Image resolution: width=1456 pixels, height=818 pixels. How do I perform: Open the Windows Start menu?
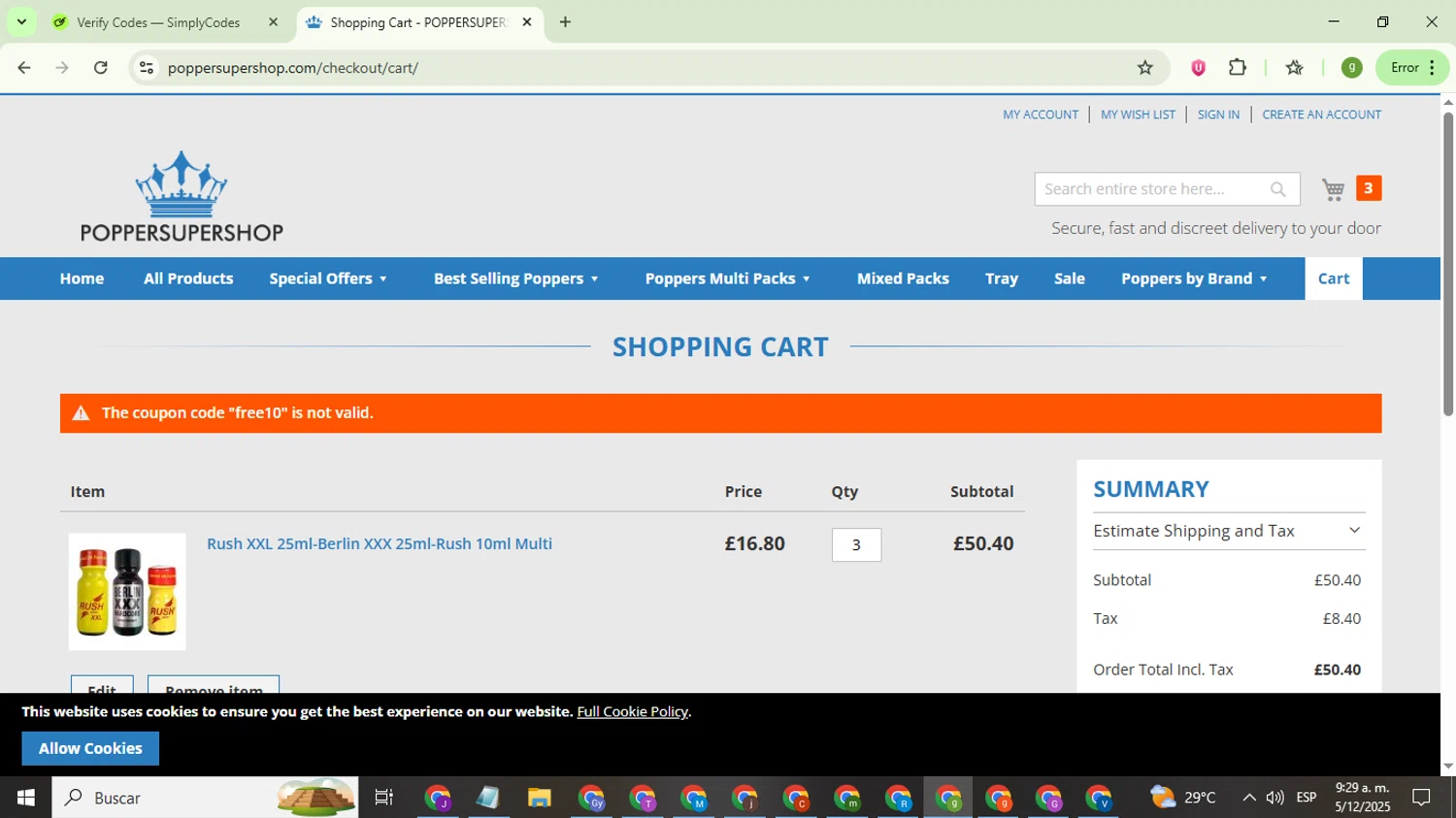(x=25, y=798)
